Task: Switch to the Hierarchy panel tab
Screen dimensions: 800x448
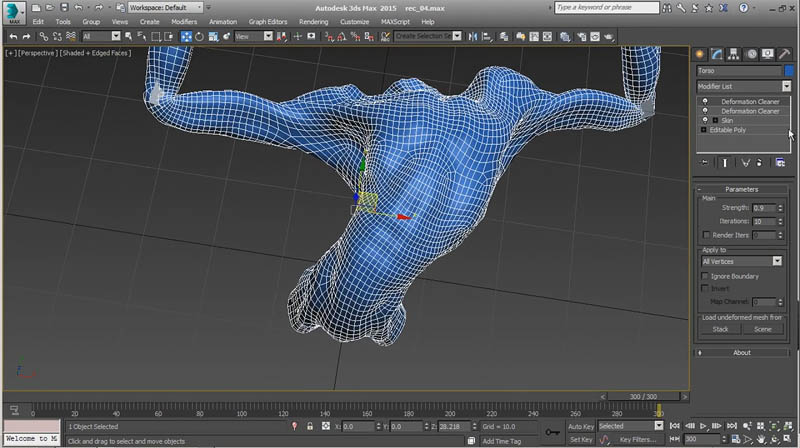Action: (x=733, y=53)
